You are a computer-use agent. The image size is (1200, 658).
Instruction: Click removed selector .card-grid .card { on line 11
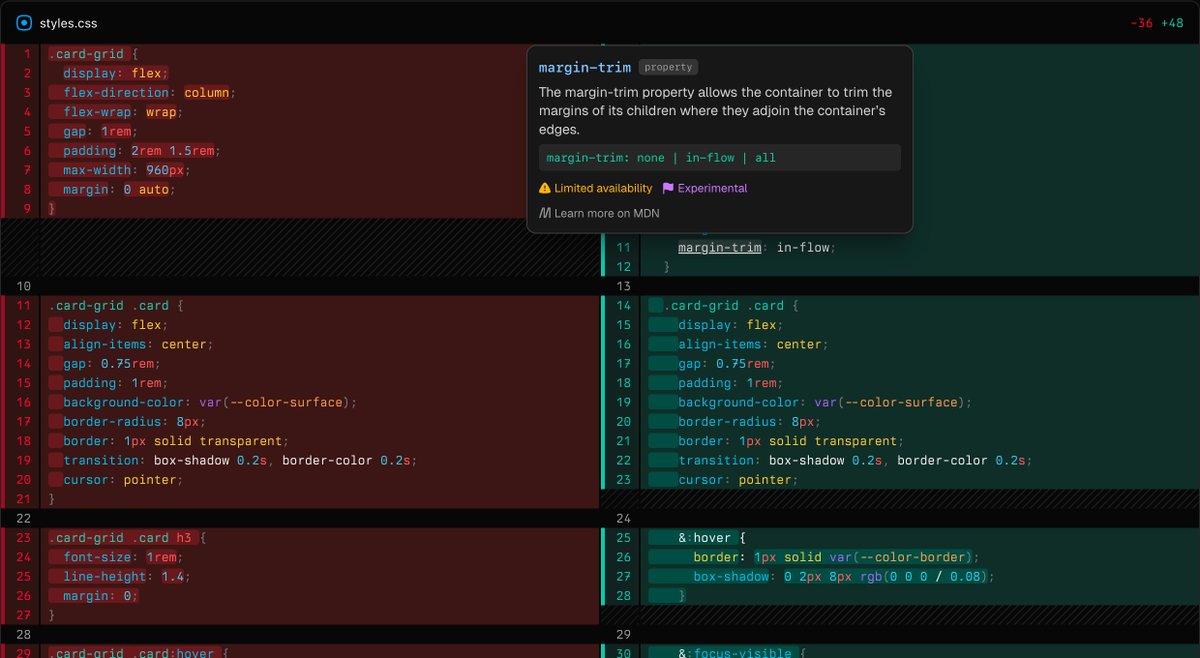click(116, 306)
